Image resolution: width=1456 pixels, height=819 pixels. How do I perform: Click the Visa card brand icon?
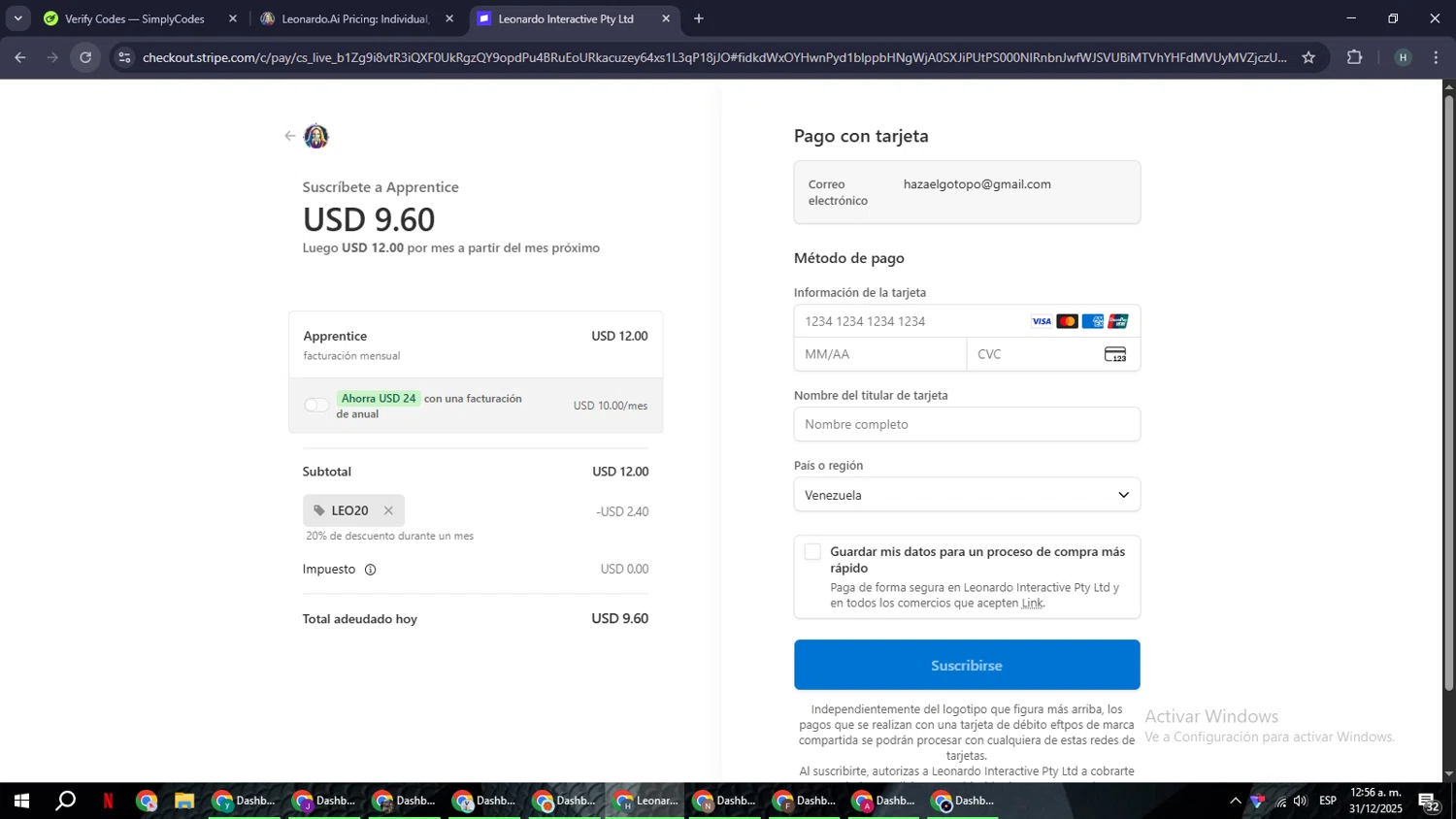coord(1042,321)
